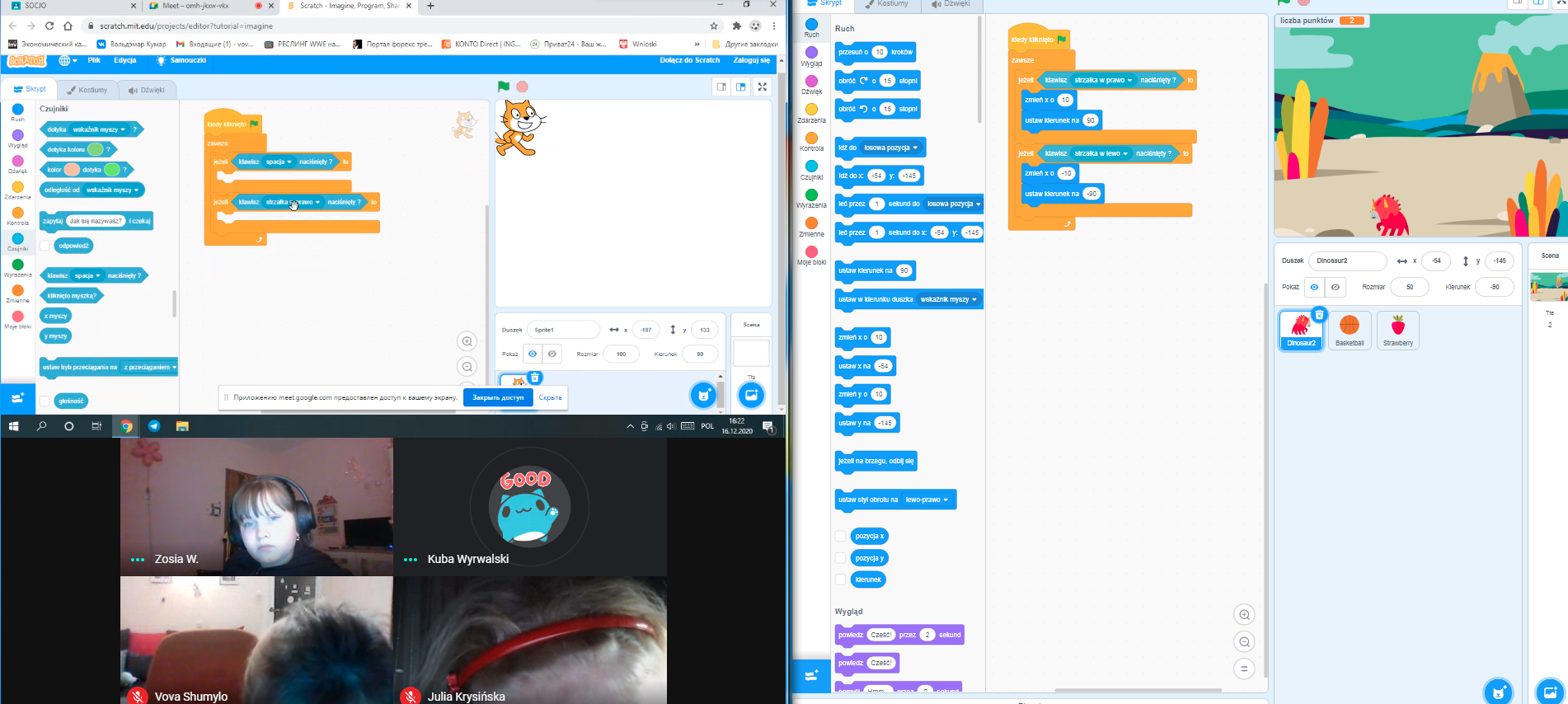Click Zaloguj się link
The height and width of the screenshot is (704, 1568).
click(x=751, y=60)
